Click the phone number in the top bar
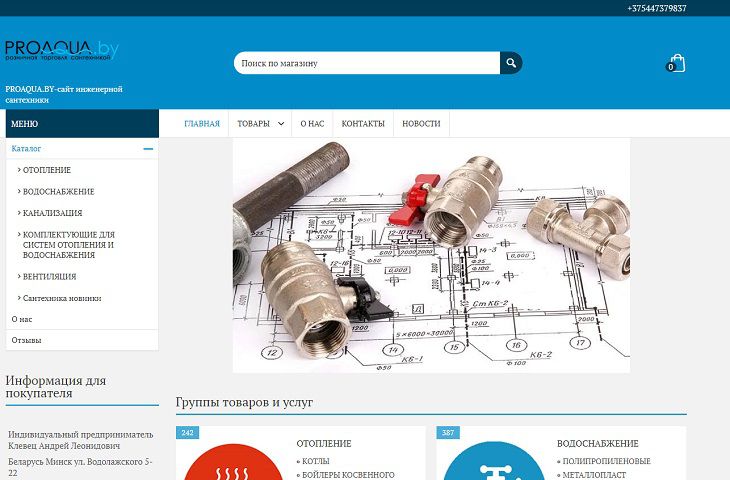 [656, 8]
